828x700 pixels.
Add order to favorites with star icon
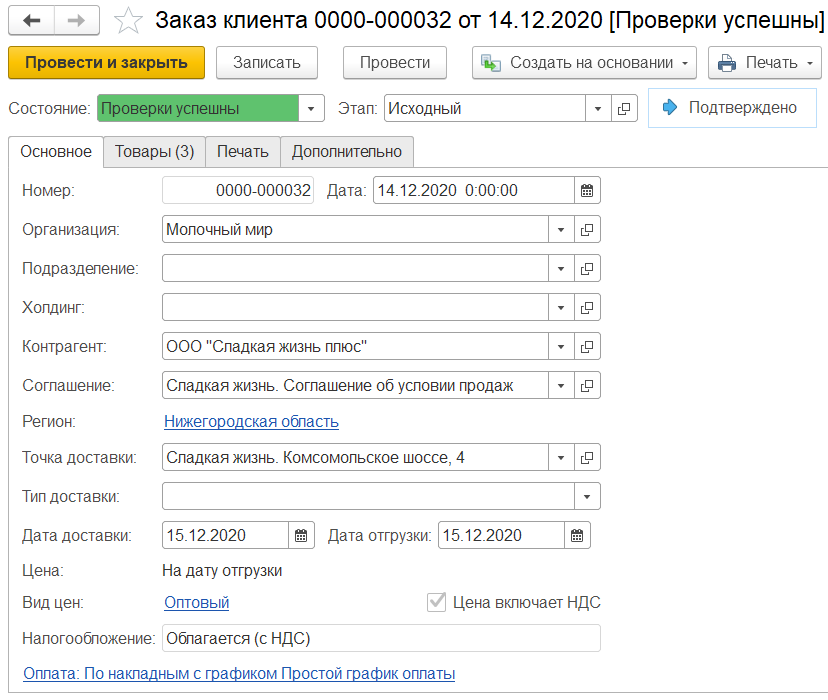coord(127,19)
